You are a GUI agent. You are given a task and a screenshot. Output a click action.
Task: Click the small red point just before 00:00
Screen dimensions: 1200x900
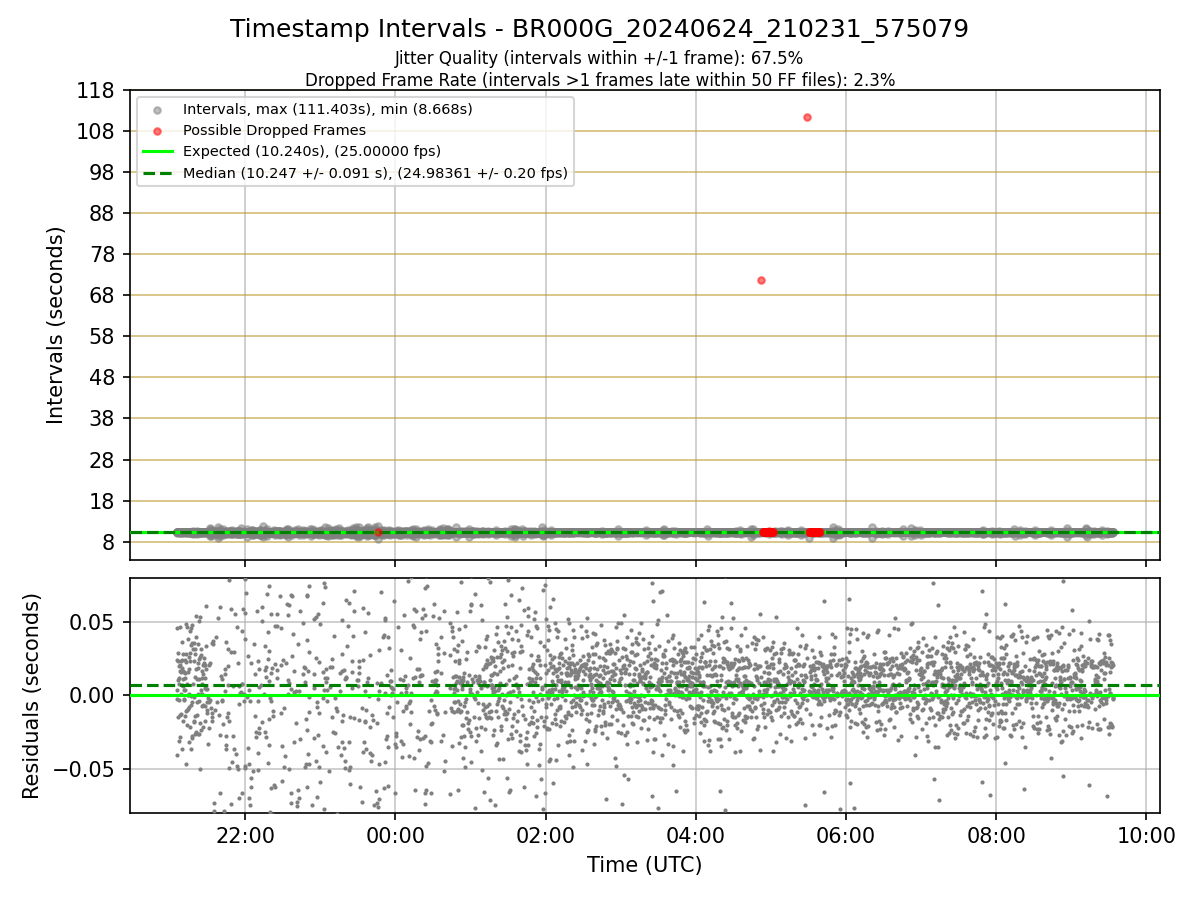[x=378, y=532]
